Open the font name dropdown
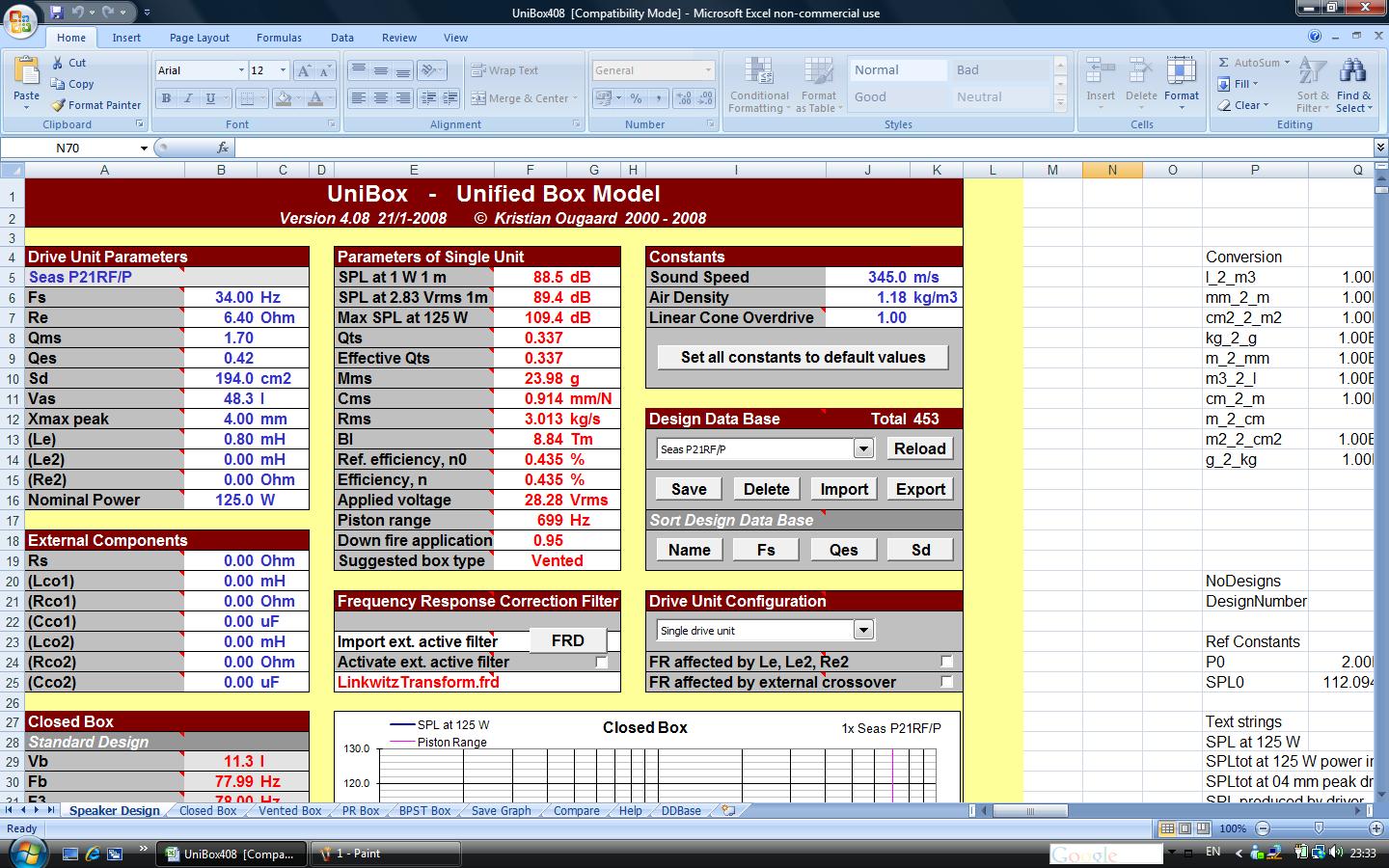This screenshot has height=868, width=1389. [241, 70]
